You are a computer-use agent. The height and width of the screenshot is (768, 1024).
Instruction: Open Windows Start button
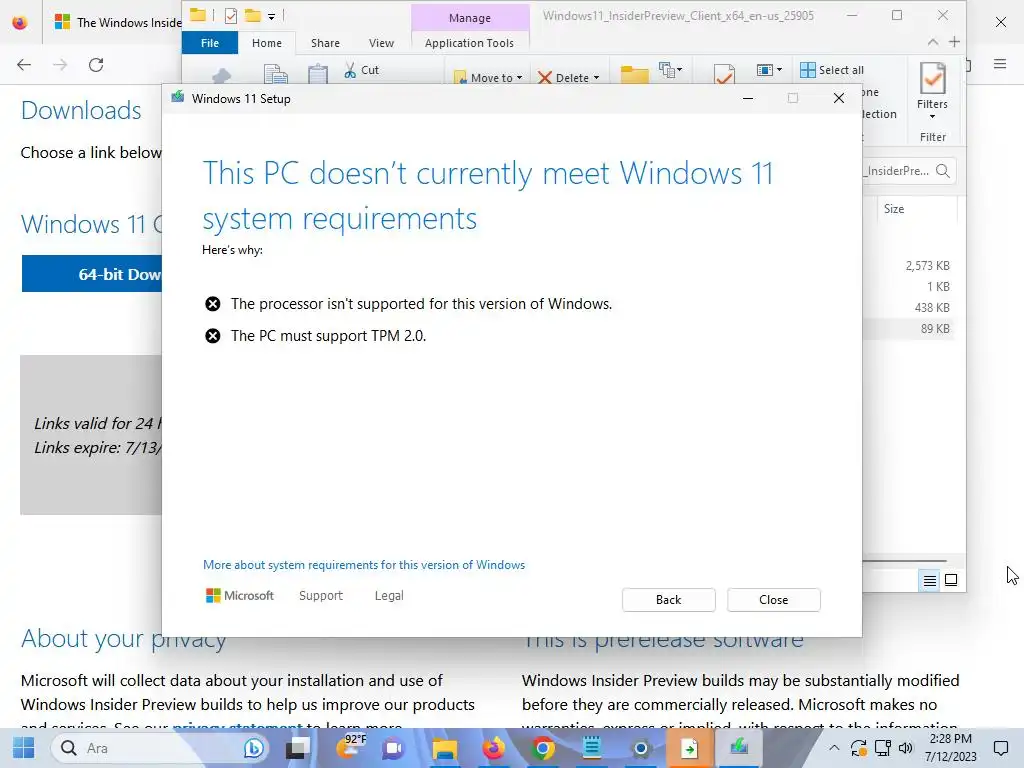pos(24,748)
